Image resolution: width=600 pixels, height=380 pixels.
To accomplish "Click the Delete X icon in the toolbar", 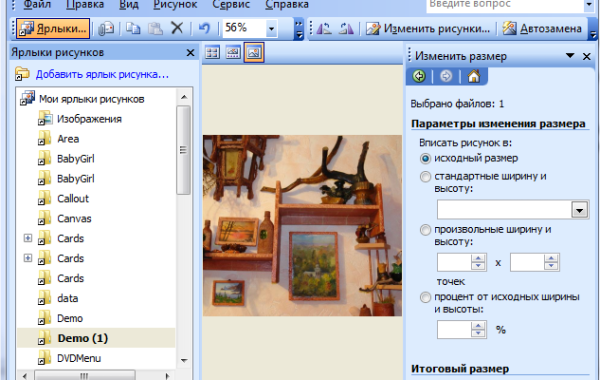I will 177,28.
